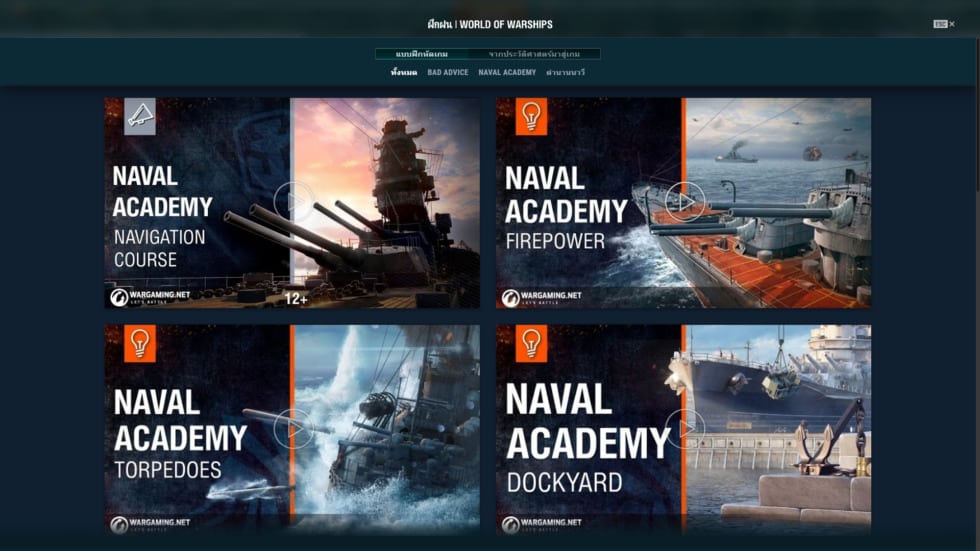Click Wargaming.net logo on Dockyard card
This screenshot has height=551, width=980.
point(541,524)
